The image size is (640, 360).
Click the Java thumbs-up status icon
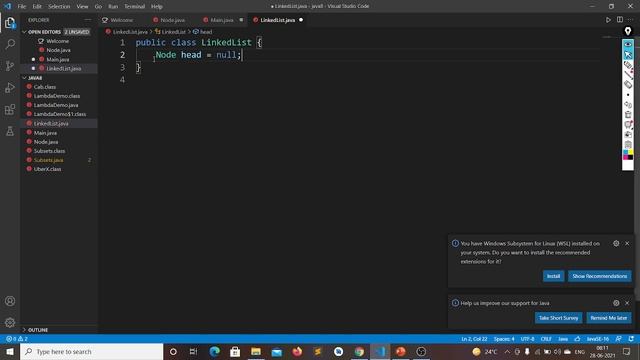point(577,339)
